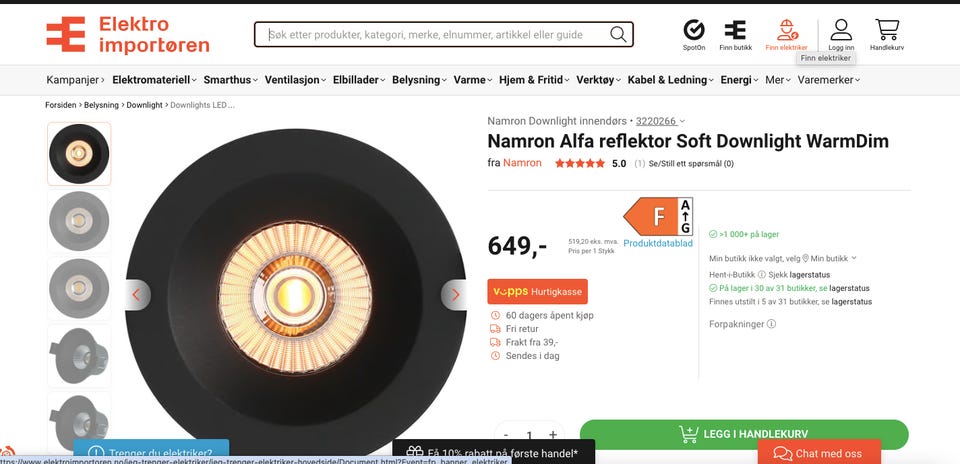The width and height of the screenshot is (960, 464).
Task: Expand the Belysning navigation dropdown
Action: coord(421,80)
